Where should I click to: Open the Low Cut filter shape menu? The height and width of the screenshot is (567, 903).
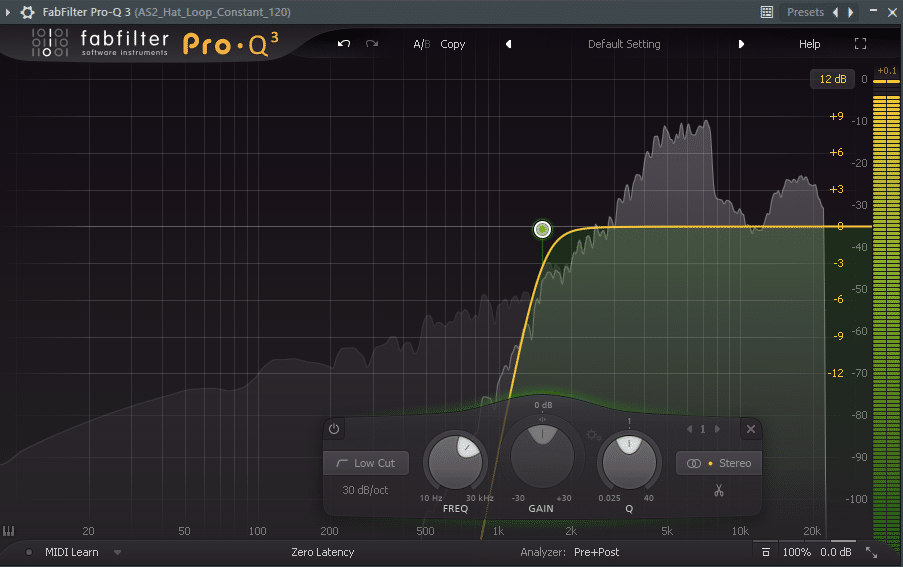tap(366, 463)
